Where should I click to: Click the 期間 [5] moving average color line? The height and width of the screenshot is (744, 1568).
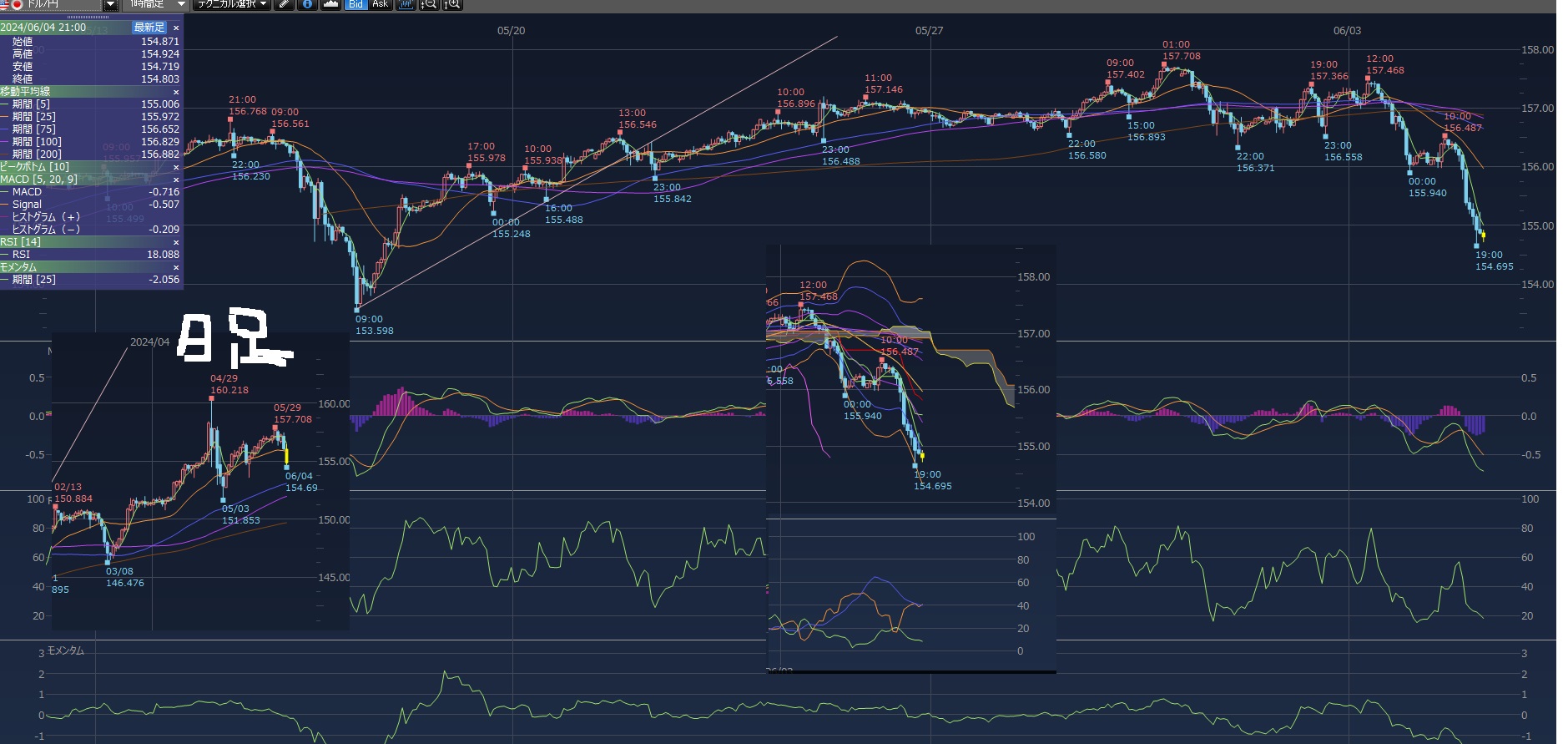[x=5, y=104]
